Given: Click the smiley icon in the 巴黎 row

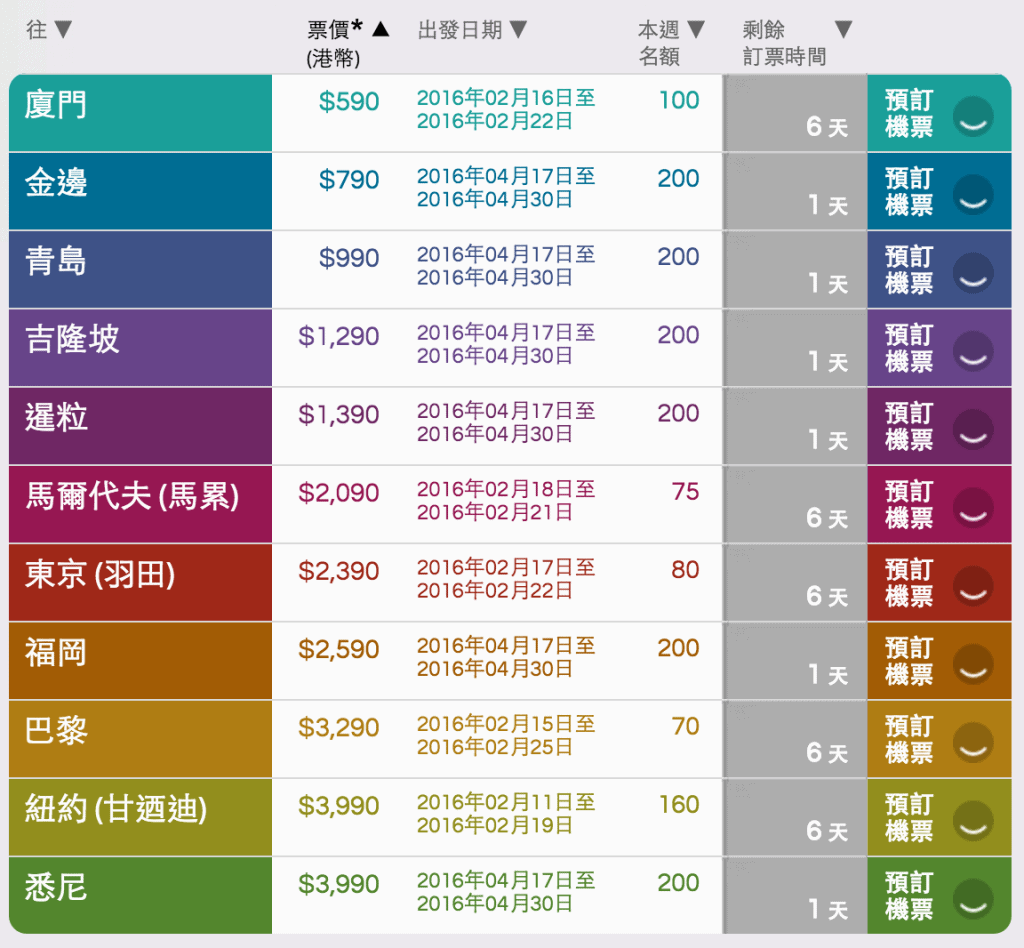Looking at the screenshot, I should coord(972,742).
